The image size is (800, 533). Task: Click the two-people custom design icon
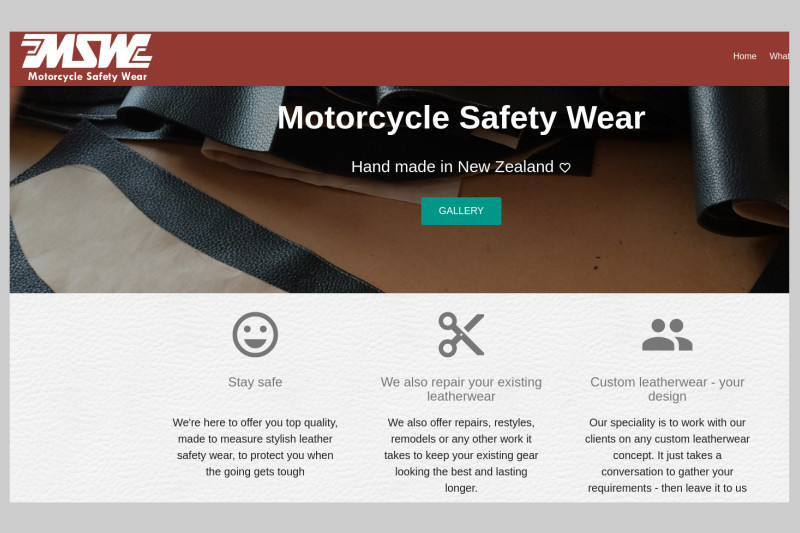(x=667, y=335)
